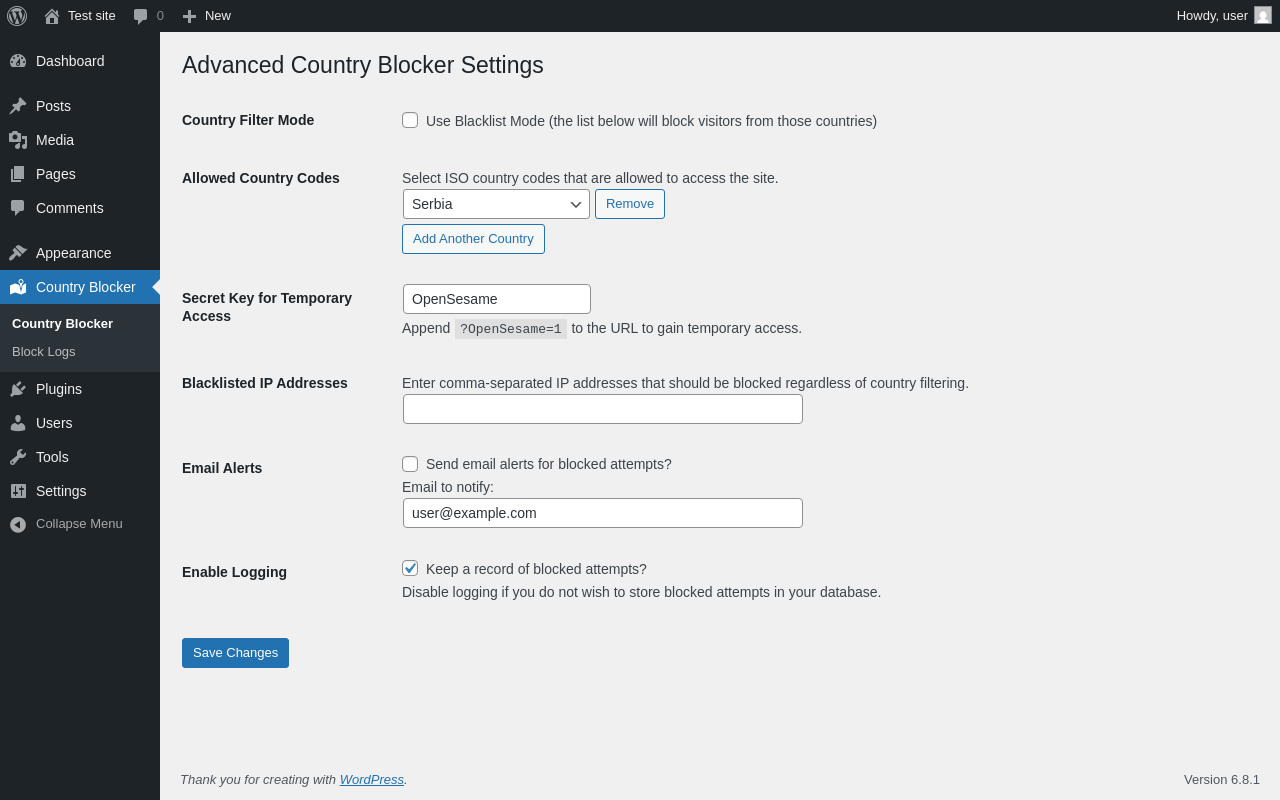Collapse the admin sidebar menu
The height and width of the screenshot is (800, 1280).
pyautogui.click(x=66, y=524)
